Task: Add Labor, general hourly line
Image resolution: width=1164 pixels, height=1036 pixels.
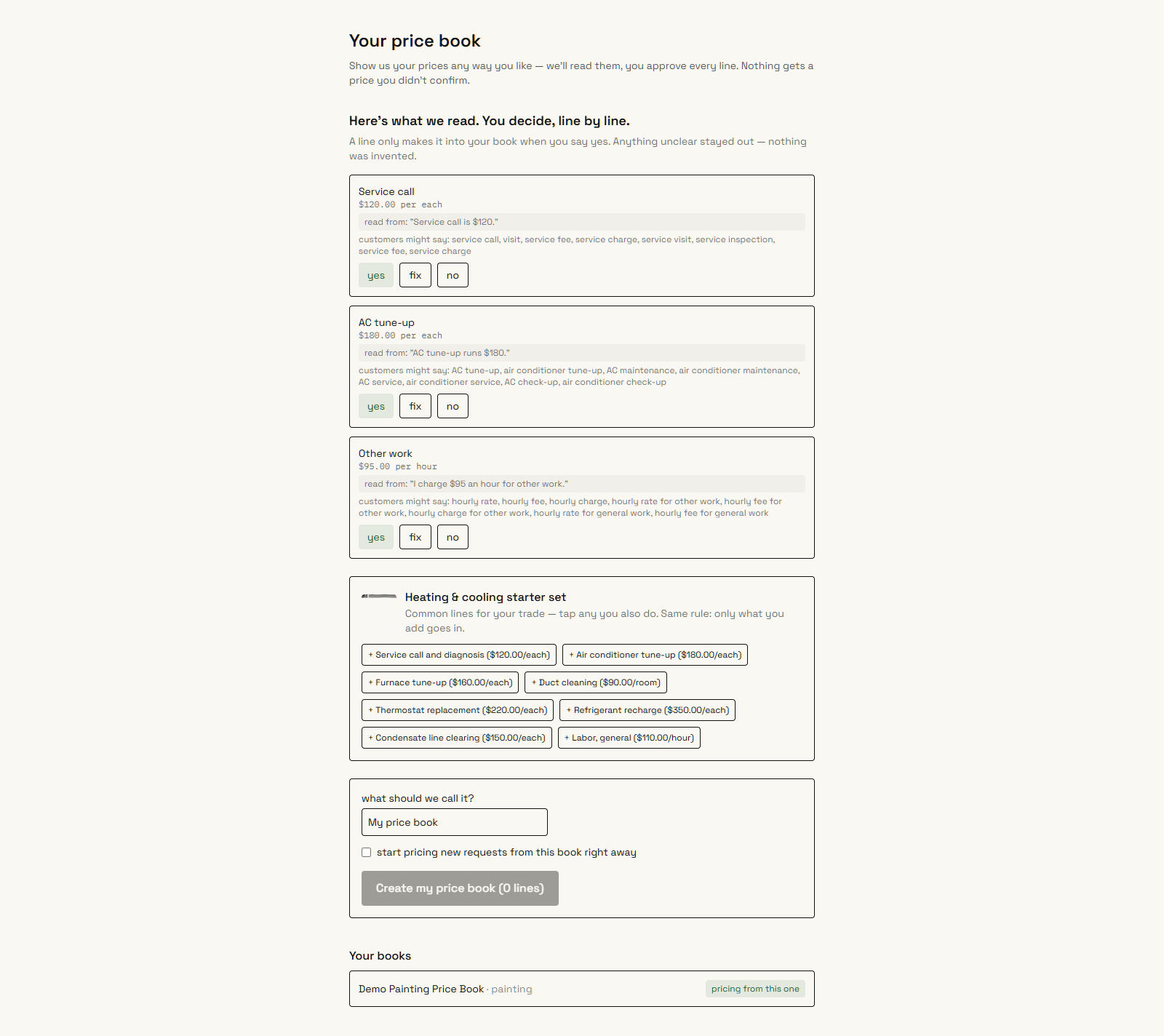Action: (629, 738)
